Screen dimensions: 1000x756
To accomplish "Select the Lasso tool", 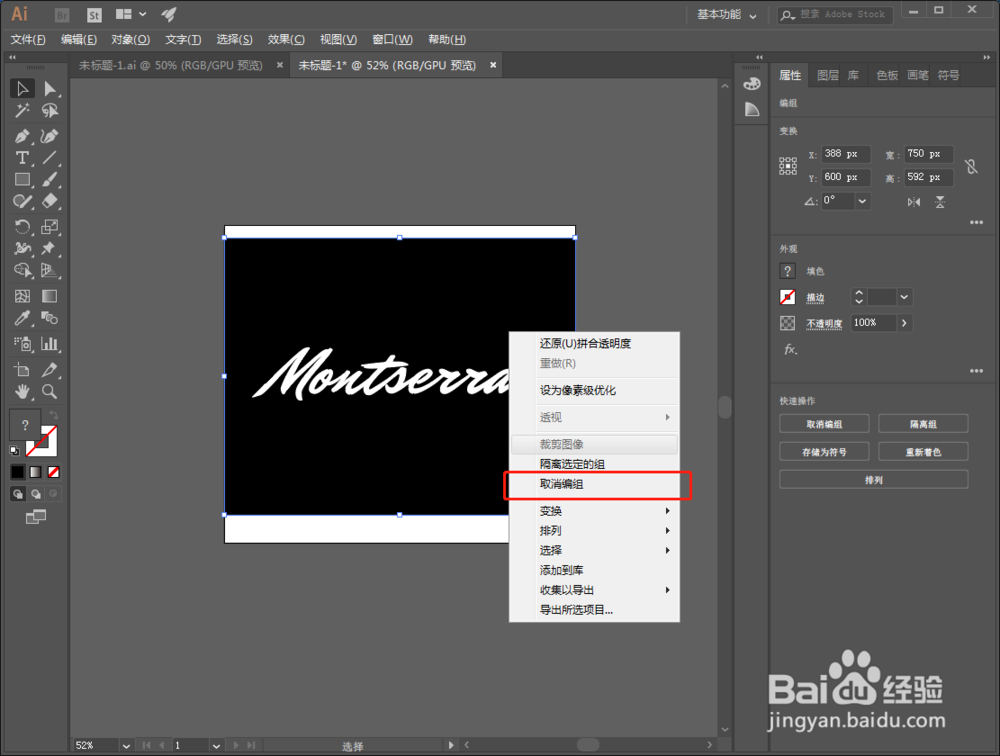I will 50,111.
